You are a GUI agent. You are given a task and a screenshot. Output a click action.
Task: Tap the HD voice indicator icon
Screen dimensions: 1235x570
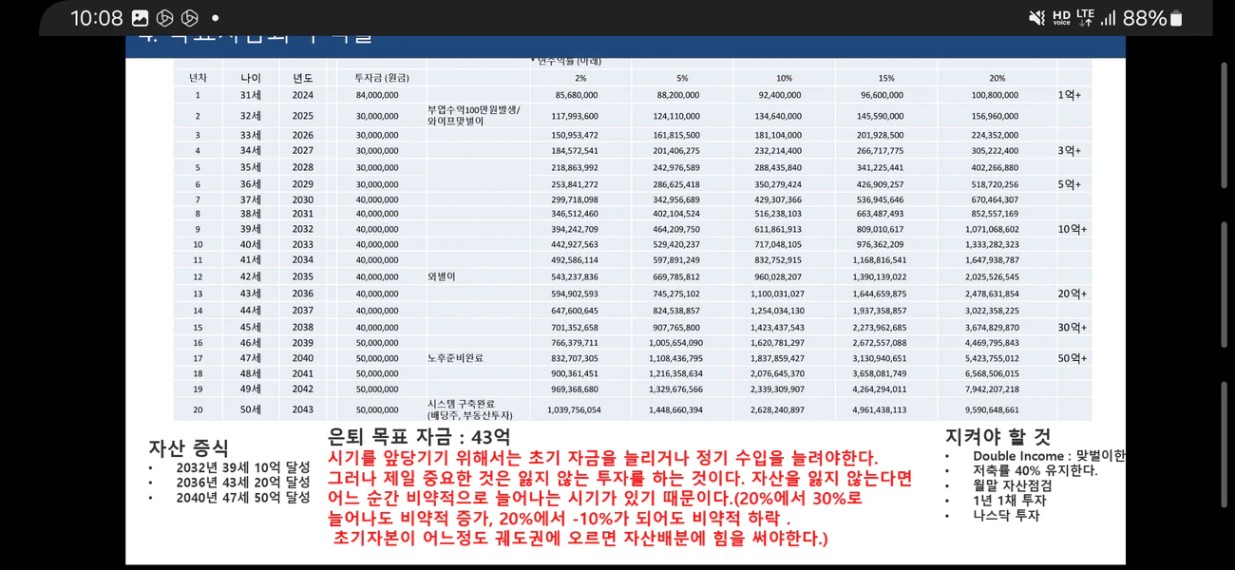[x=1062, y=18]
